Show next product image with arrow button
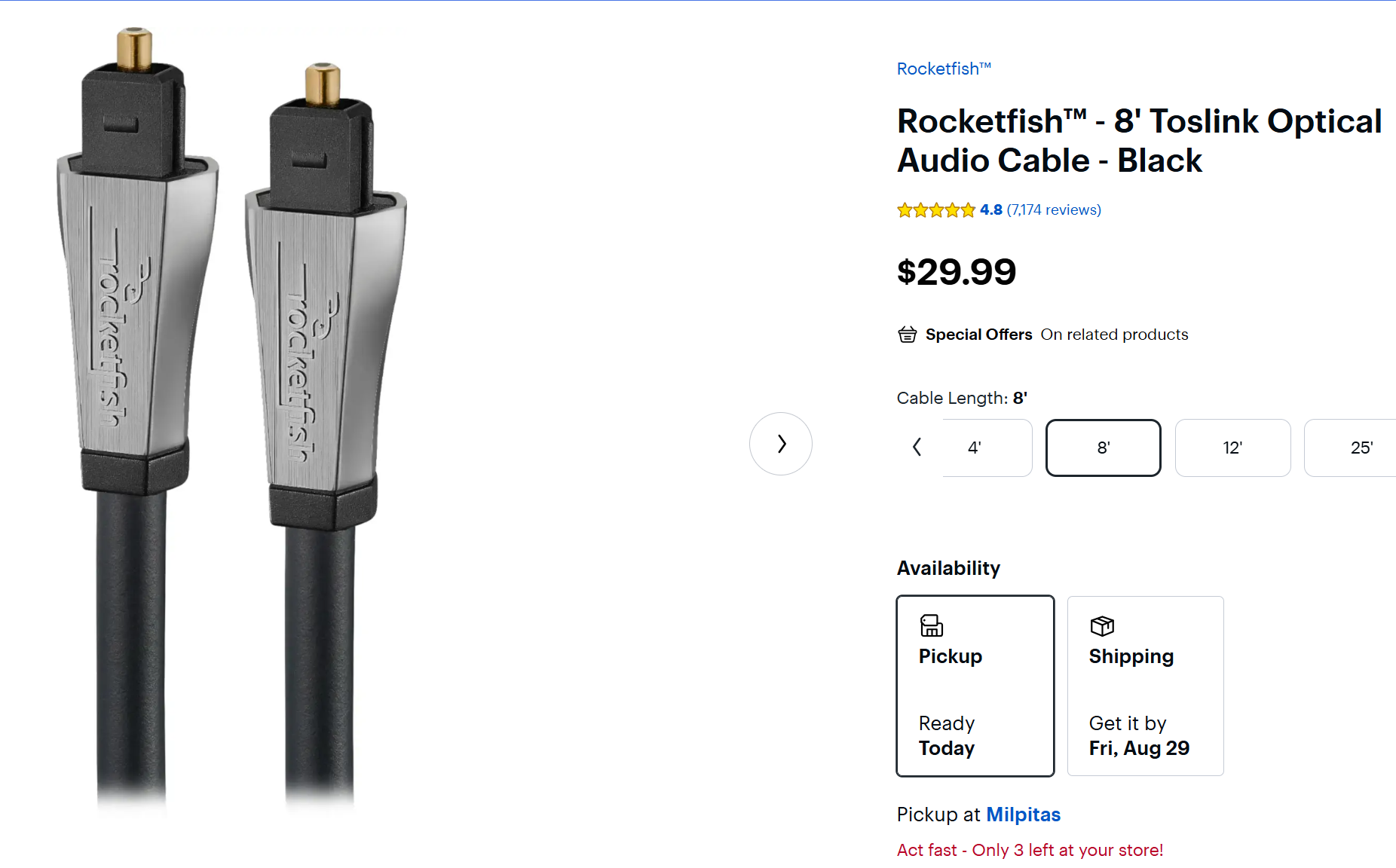This screenshot has height=868, width=1396. 781,444
